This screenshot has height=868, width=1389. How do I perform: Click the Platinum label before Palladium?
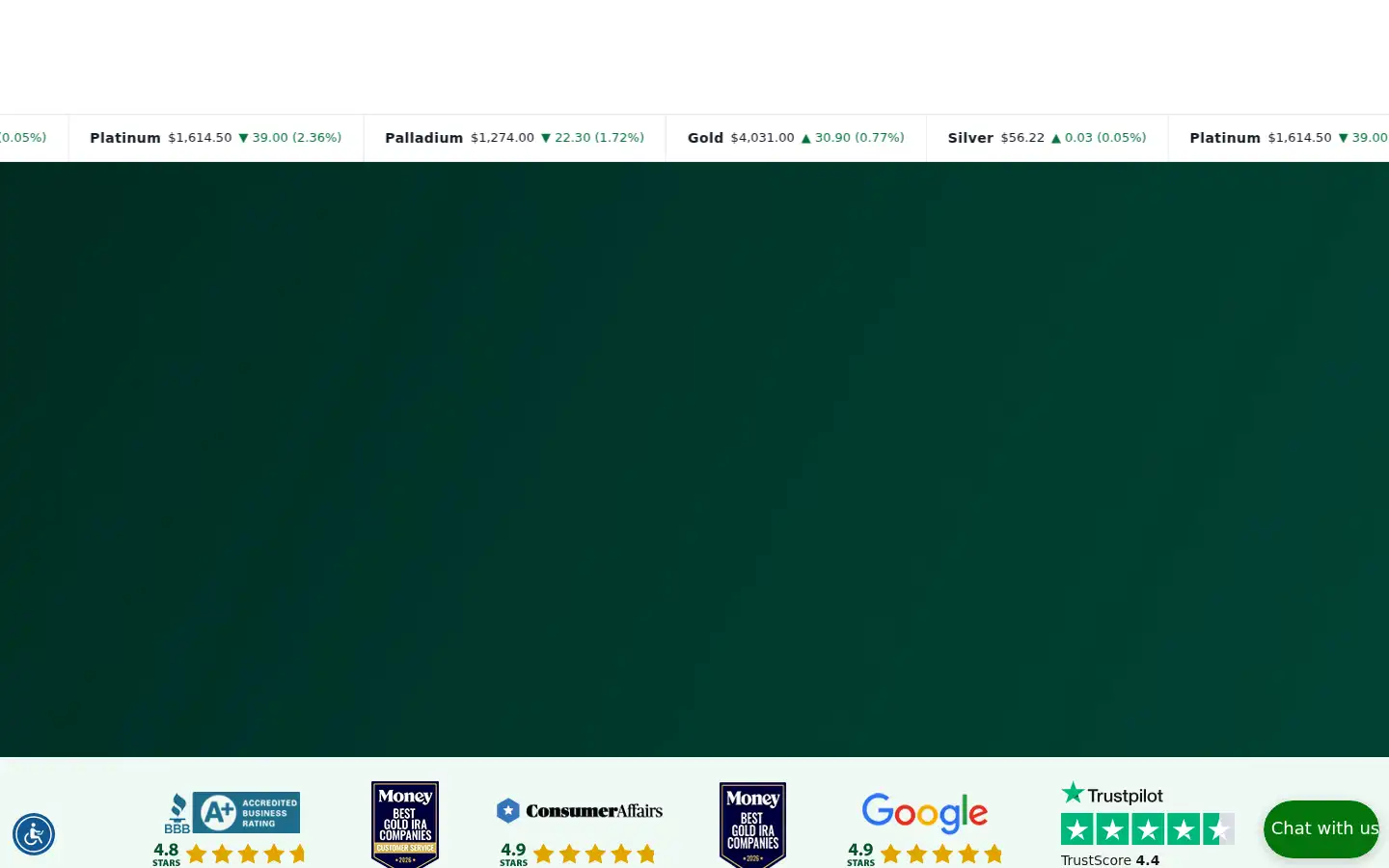click(125, 138)
